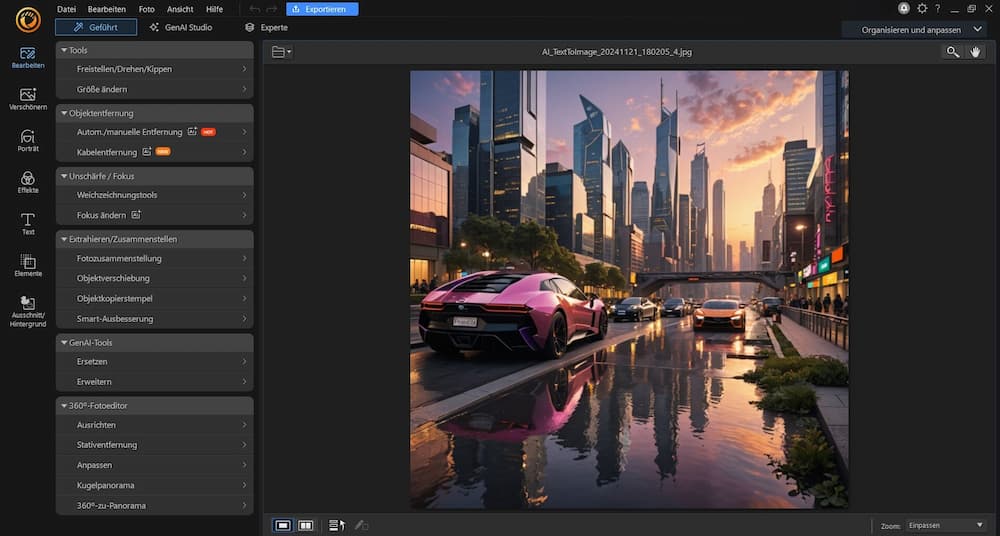
Task: Click the redo arrow icon
Action: 272,9
